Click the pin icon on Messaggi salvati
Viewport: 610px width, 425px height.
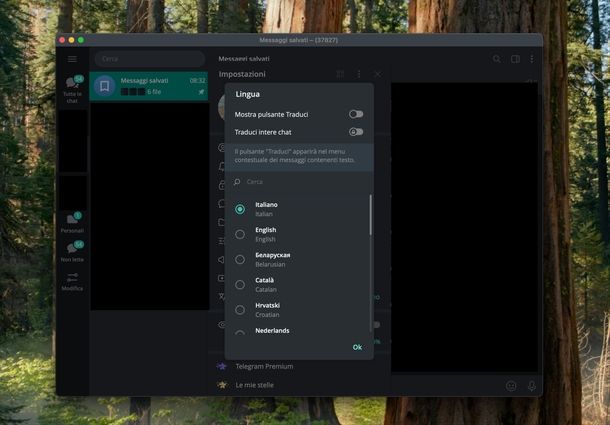tap(201, 92)
